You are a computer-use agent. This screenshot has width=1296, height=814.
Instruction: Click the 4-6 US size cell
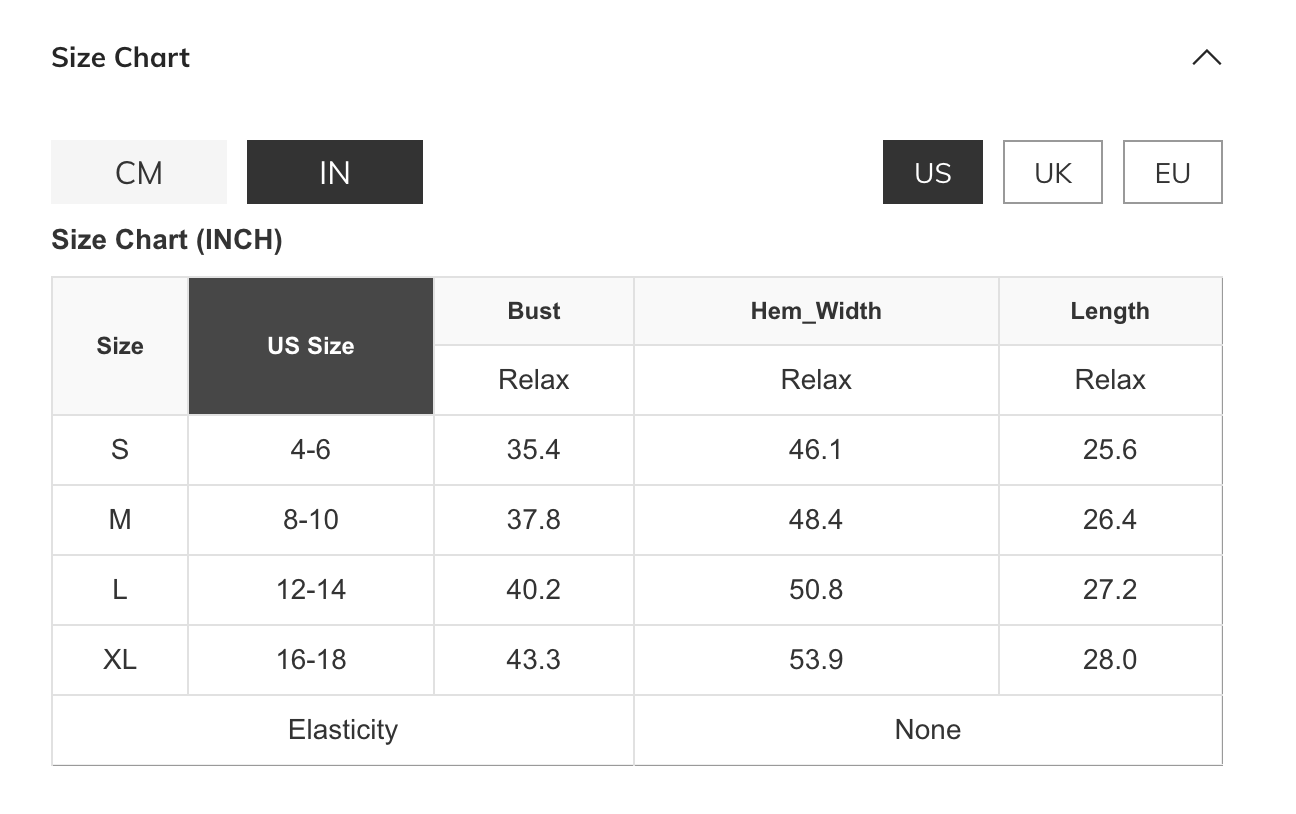[x=311, y=450]
